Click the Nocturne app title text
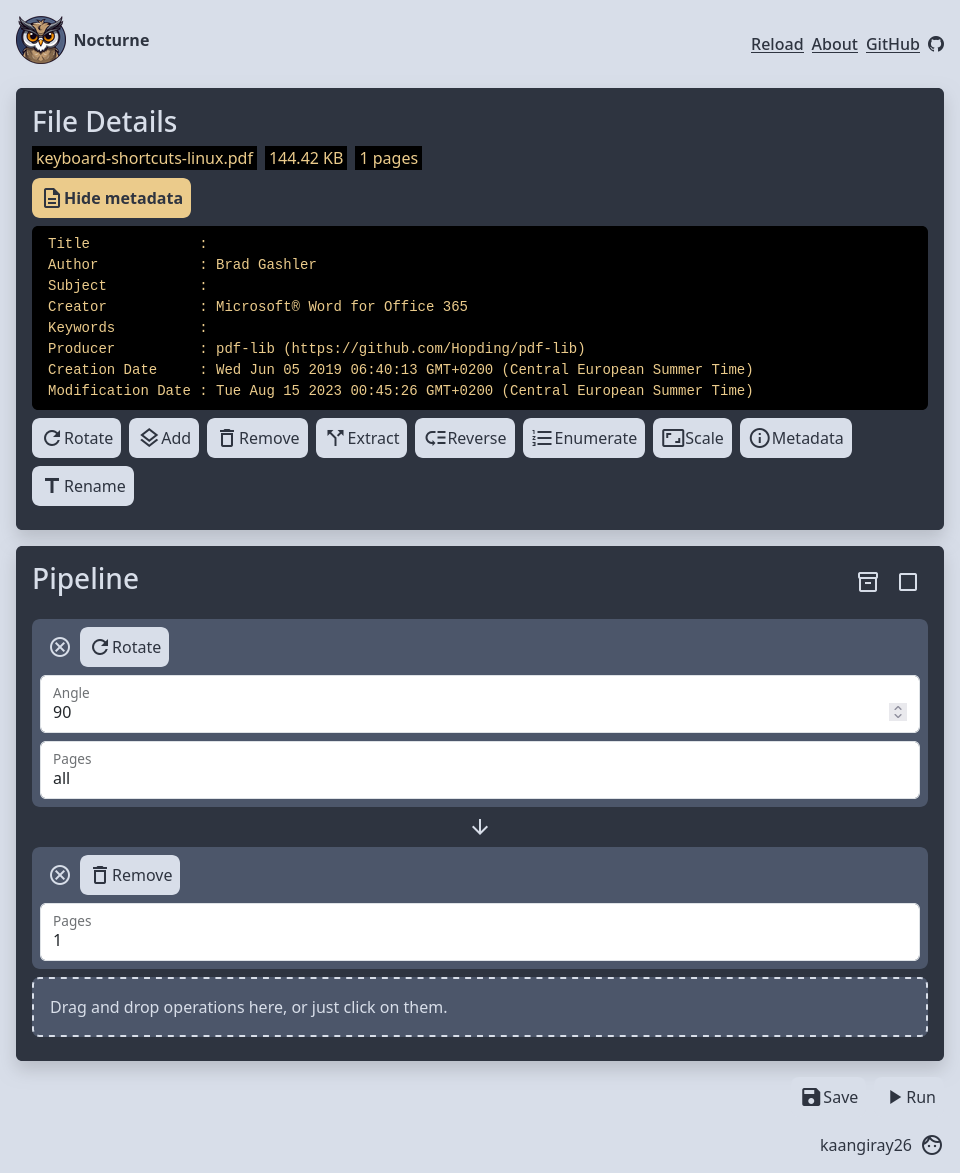960x1173 pixels. point(111,40)
